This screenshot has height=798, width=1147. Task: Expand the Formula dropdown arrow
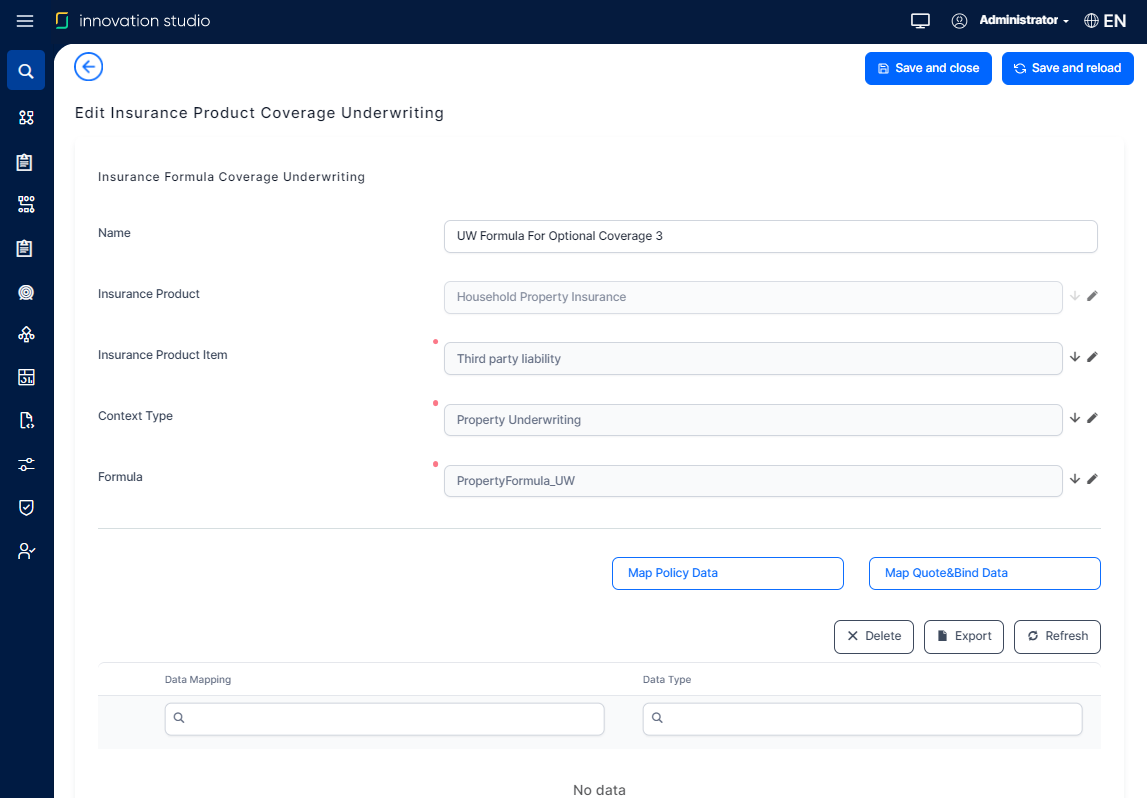point(1075,479)
